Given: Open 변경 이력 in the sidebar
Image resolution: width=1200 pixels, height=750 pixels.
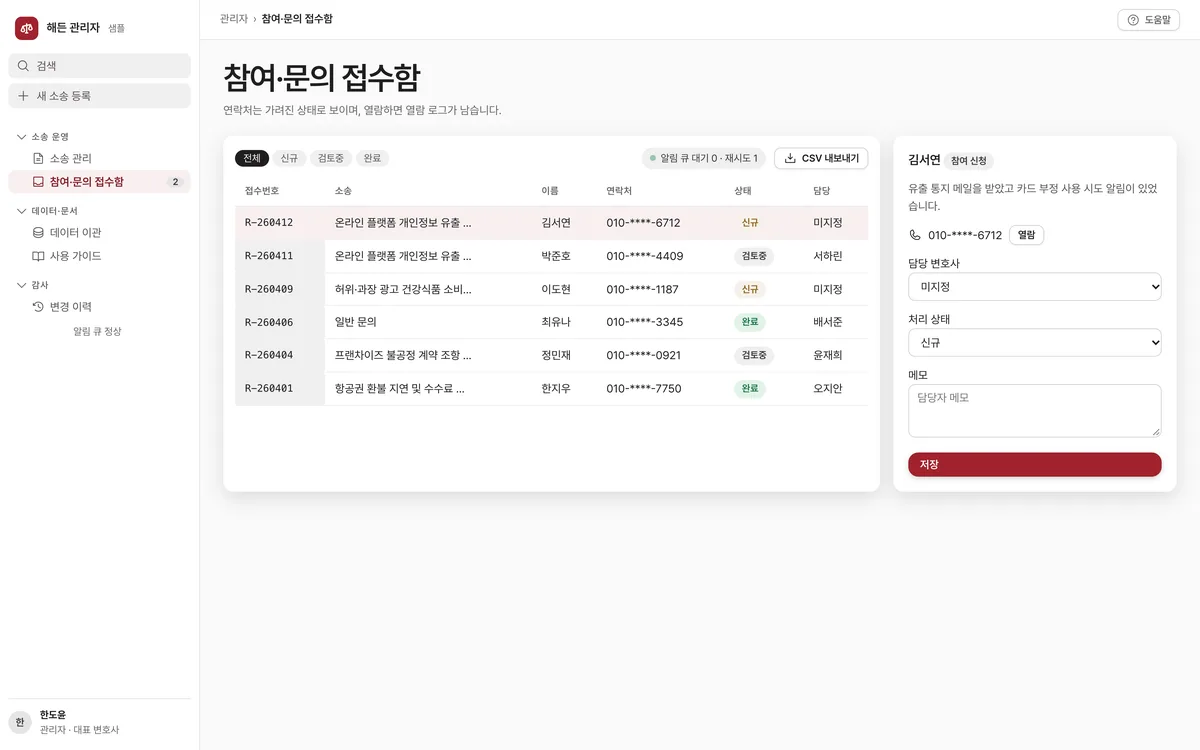Looking at the screenshot, I should click(x=99, y=307).
